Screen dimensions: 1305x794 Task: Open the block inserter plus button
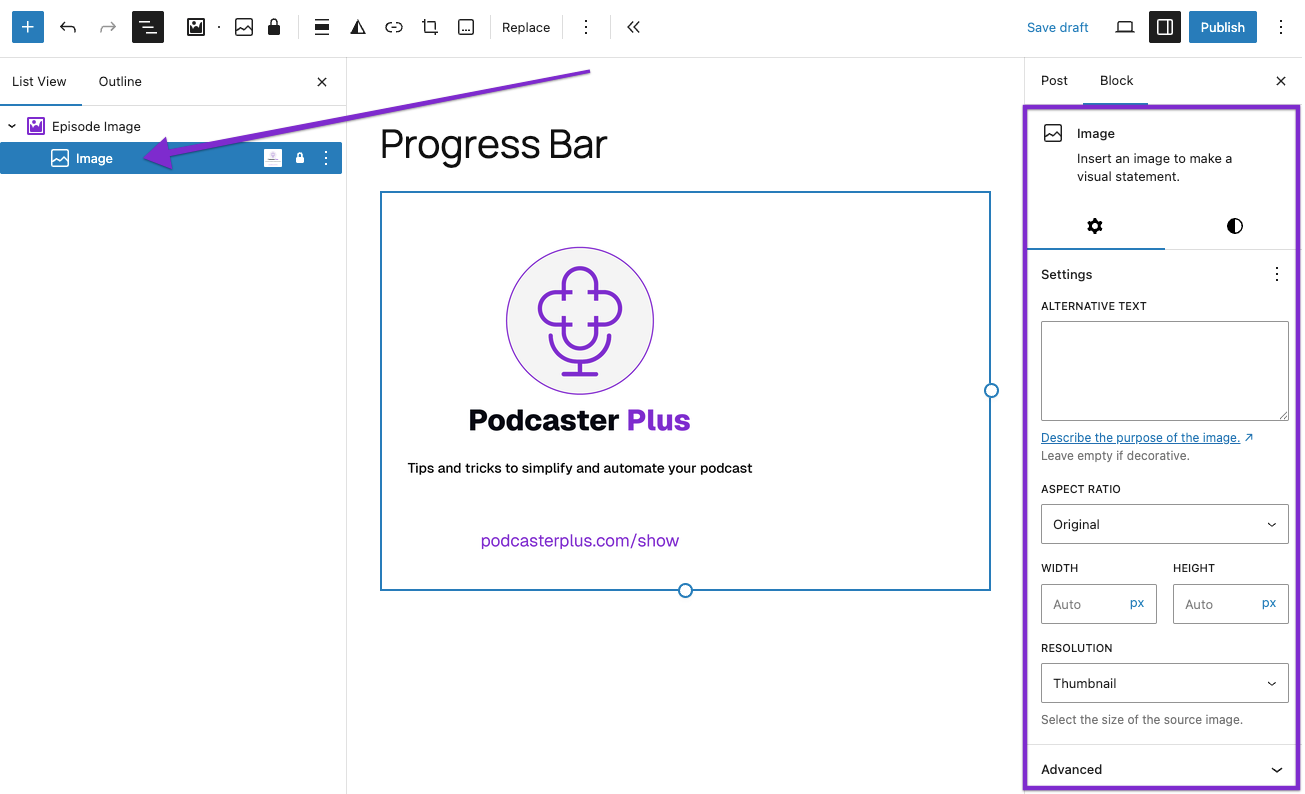(x=27, y=27)
